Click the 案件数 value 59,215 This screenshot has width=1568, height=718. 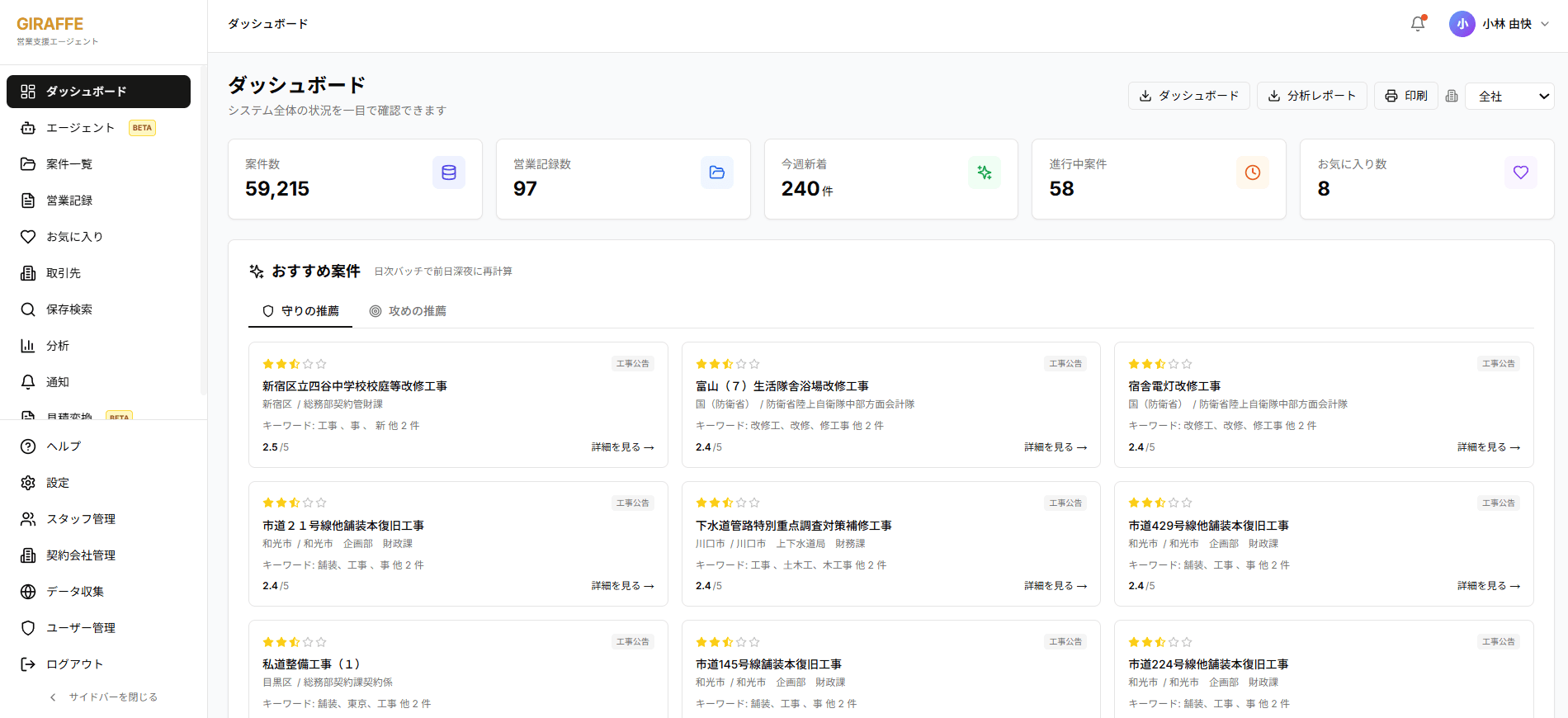277,189
